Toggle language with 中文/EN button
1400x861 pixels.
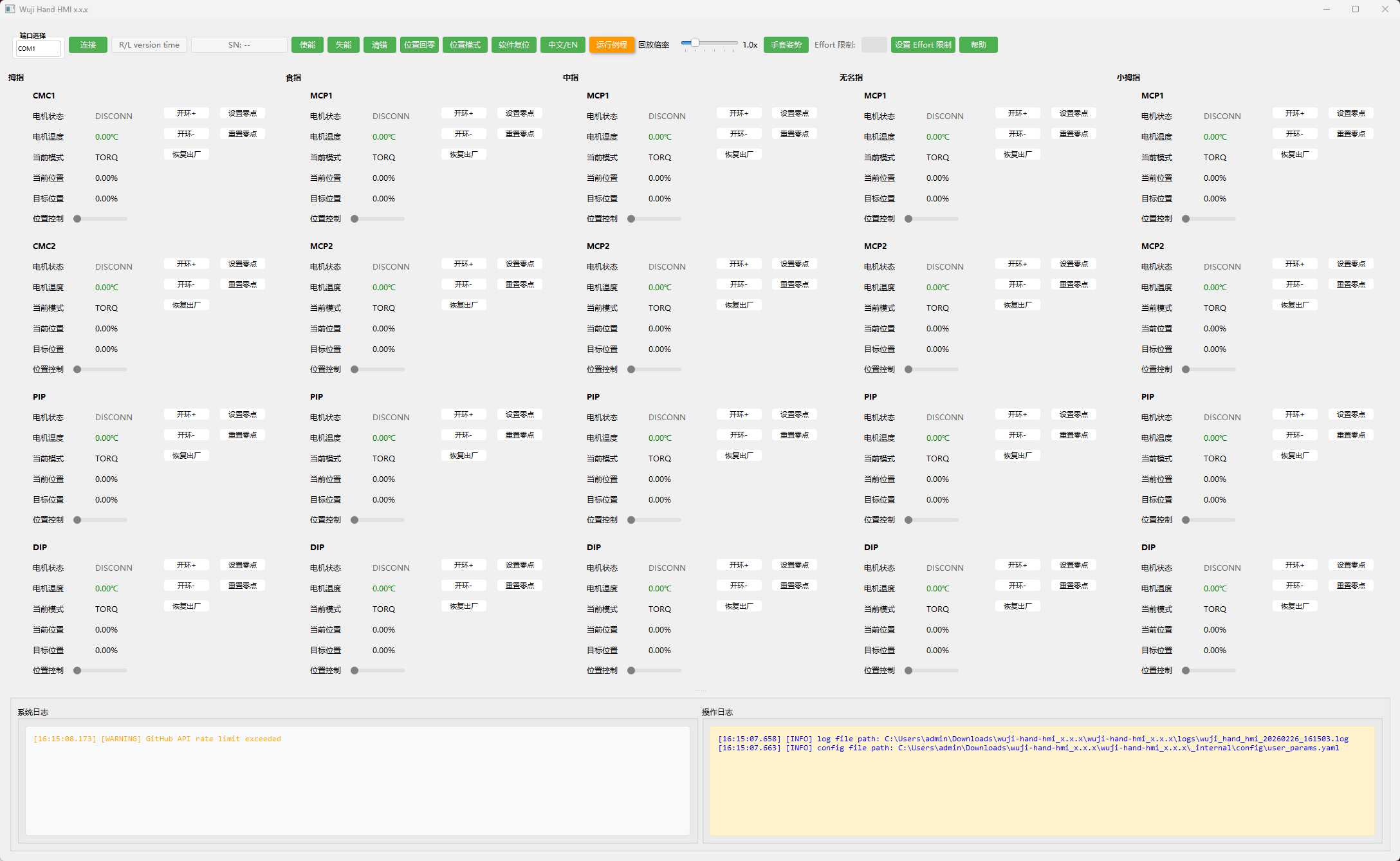click(x=563, y=45)
